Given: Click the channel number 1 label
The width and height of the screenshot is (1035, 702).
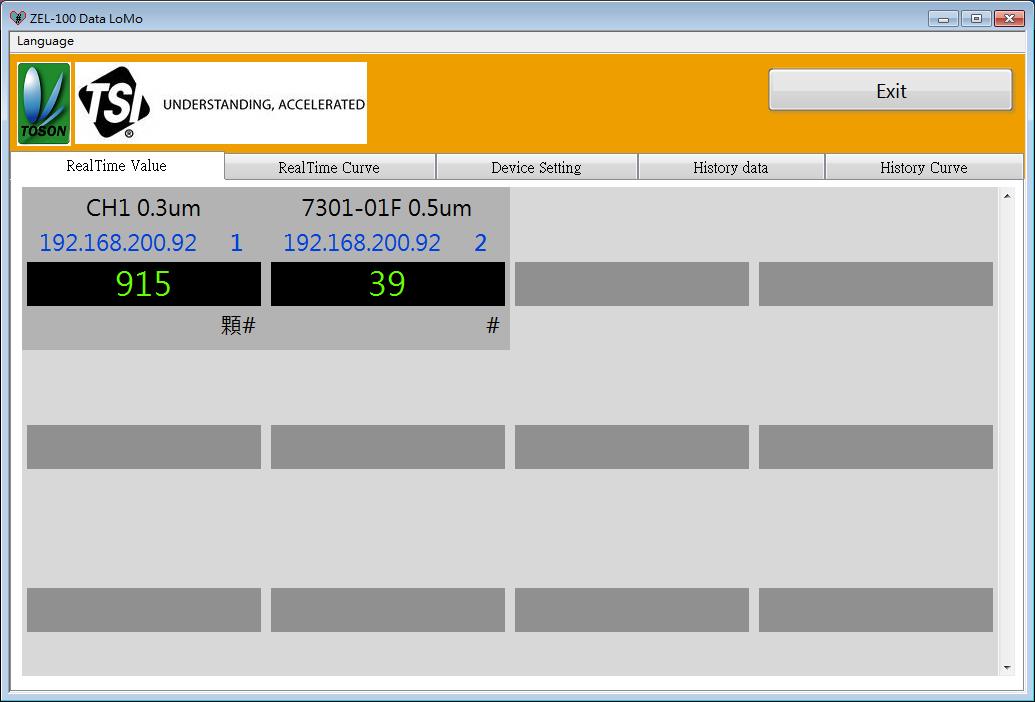Looking at the screenshot, I should click(x=236, y=243).
